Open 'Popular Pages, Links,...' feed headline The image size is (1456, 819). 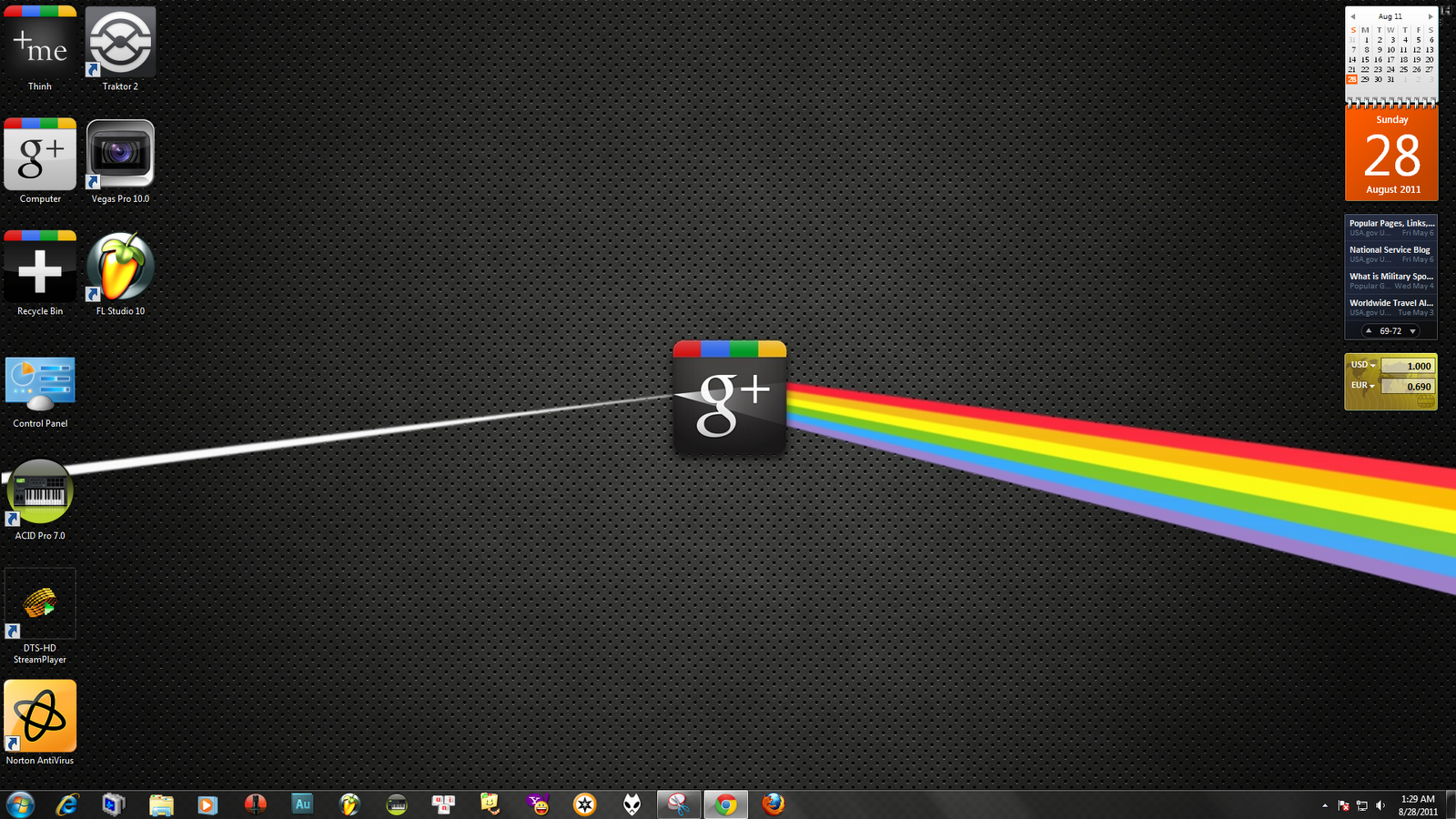point(1391,223)
